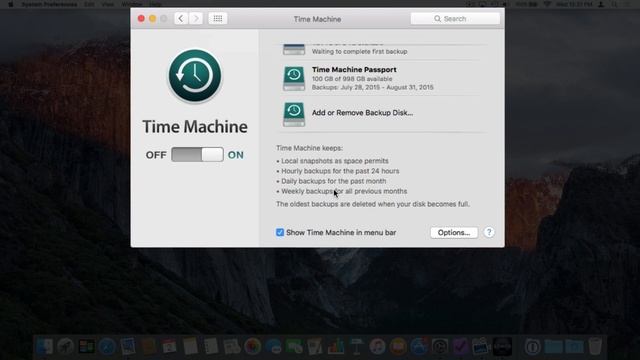Click the Add or Remove Backup Disk icon
This screenshot has width=640, height=360.
tap(294, 114)
